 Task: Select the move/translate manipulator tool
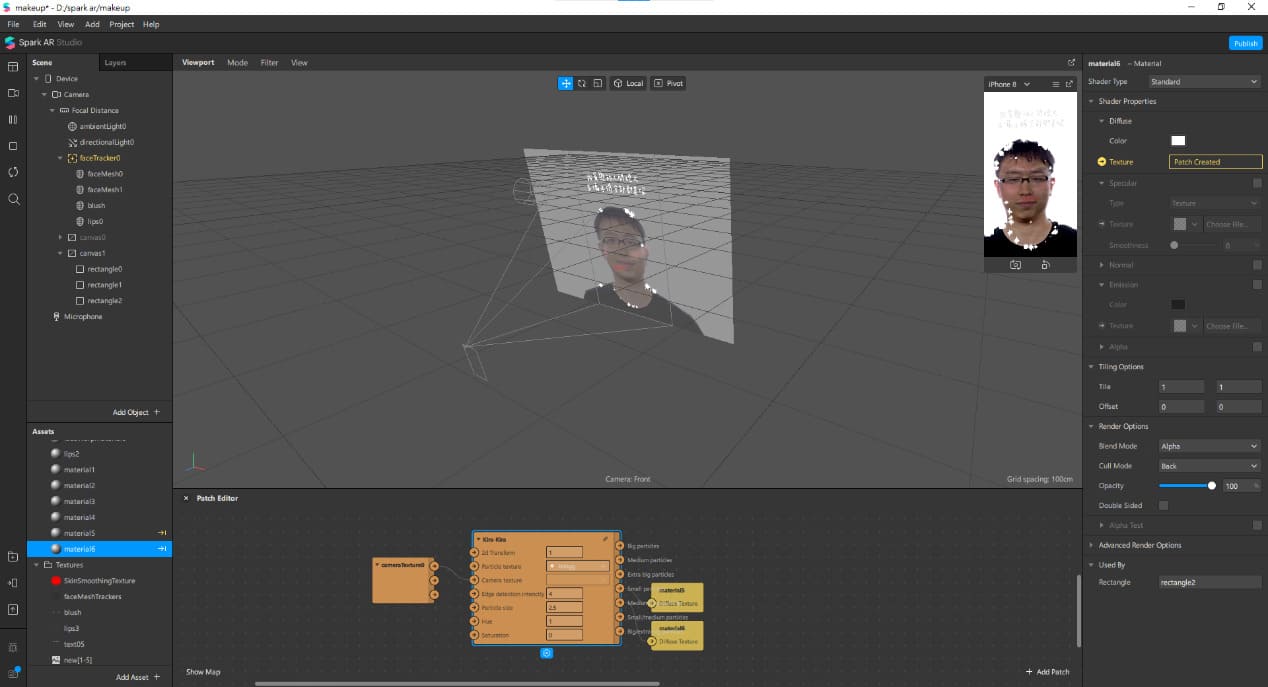coord(566,83)
